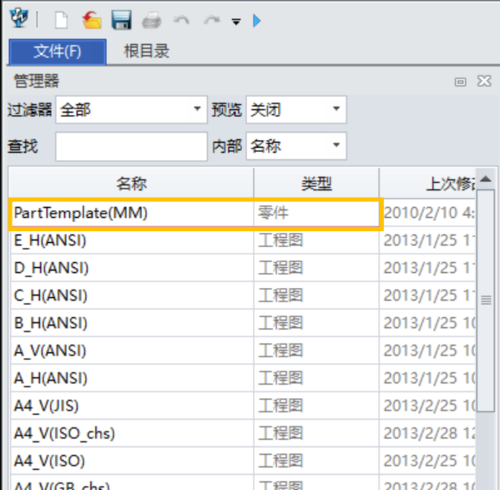Click the vertical scrollbar thumb
This screenshot has height=490, width=500.
(486, 301)
